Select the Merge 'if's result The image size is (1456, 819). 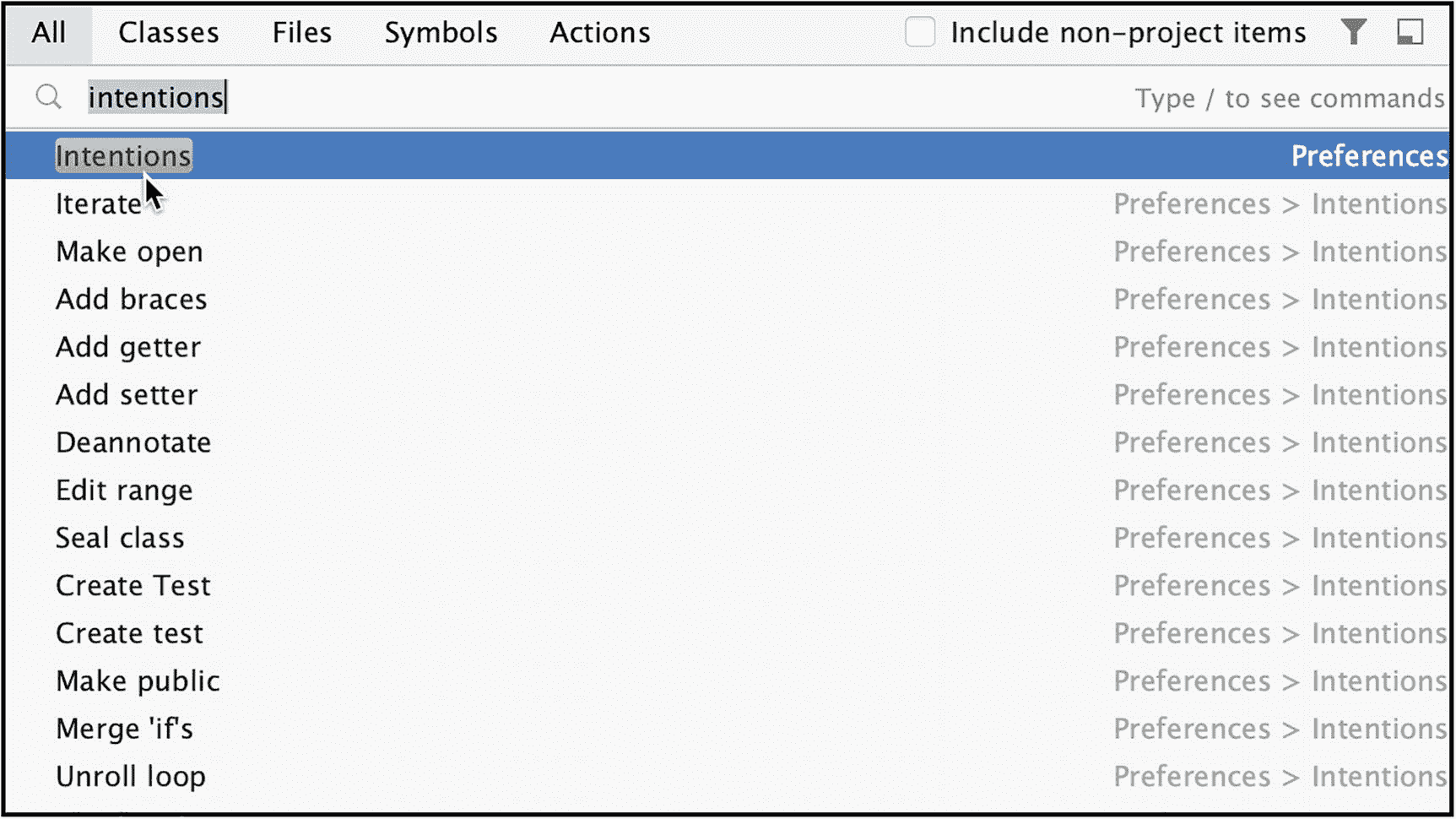pyautogui.click(x=728, y=729)
